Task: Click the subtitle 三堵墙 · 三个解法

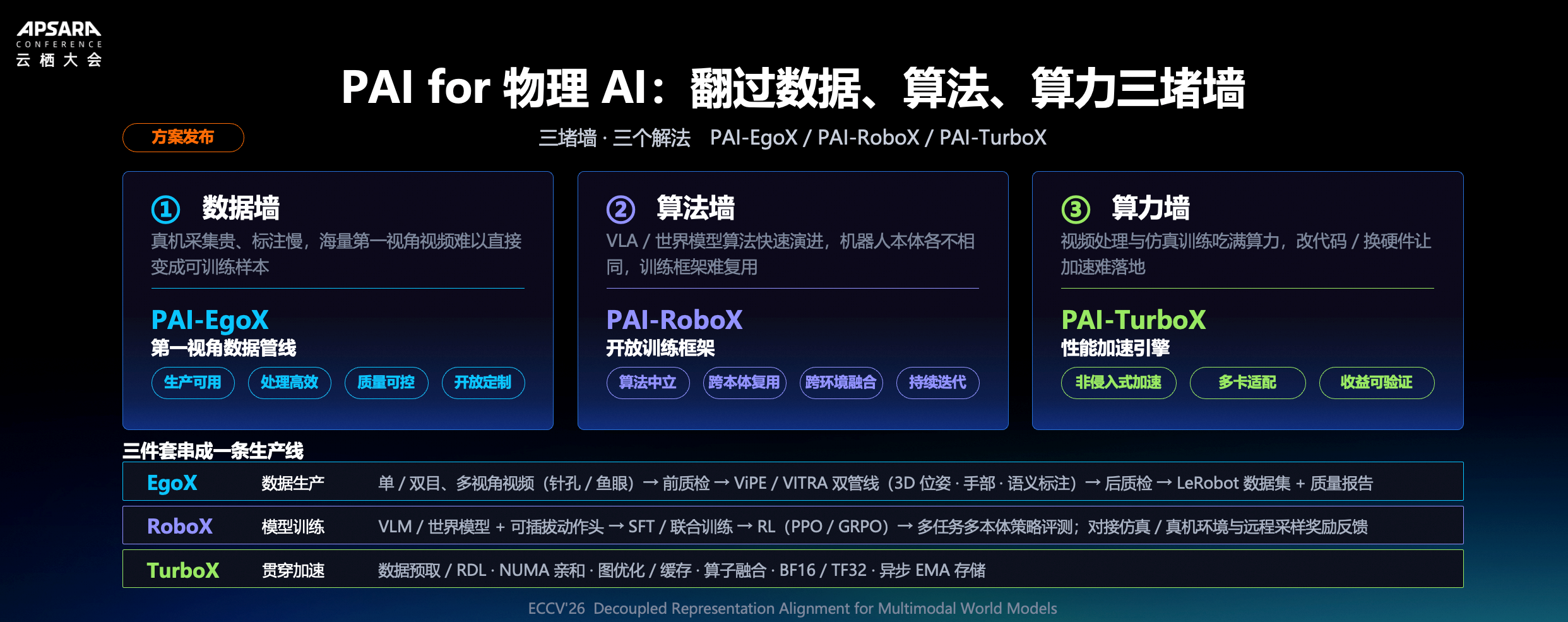Action: [x=614, y=138]
